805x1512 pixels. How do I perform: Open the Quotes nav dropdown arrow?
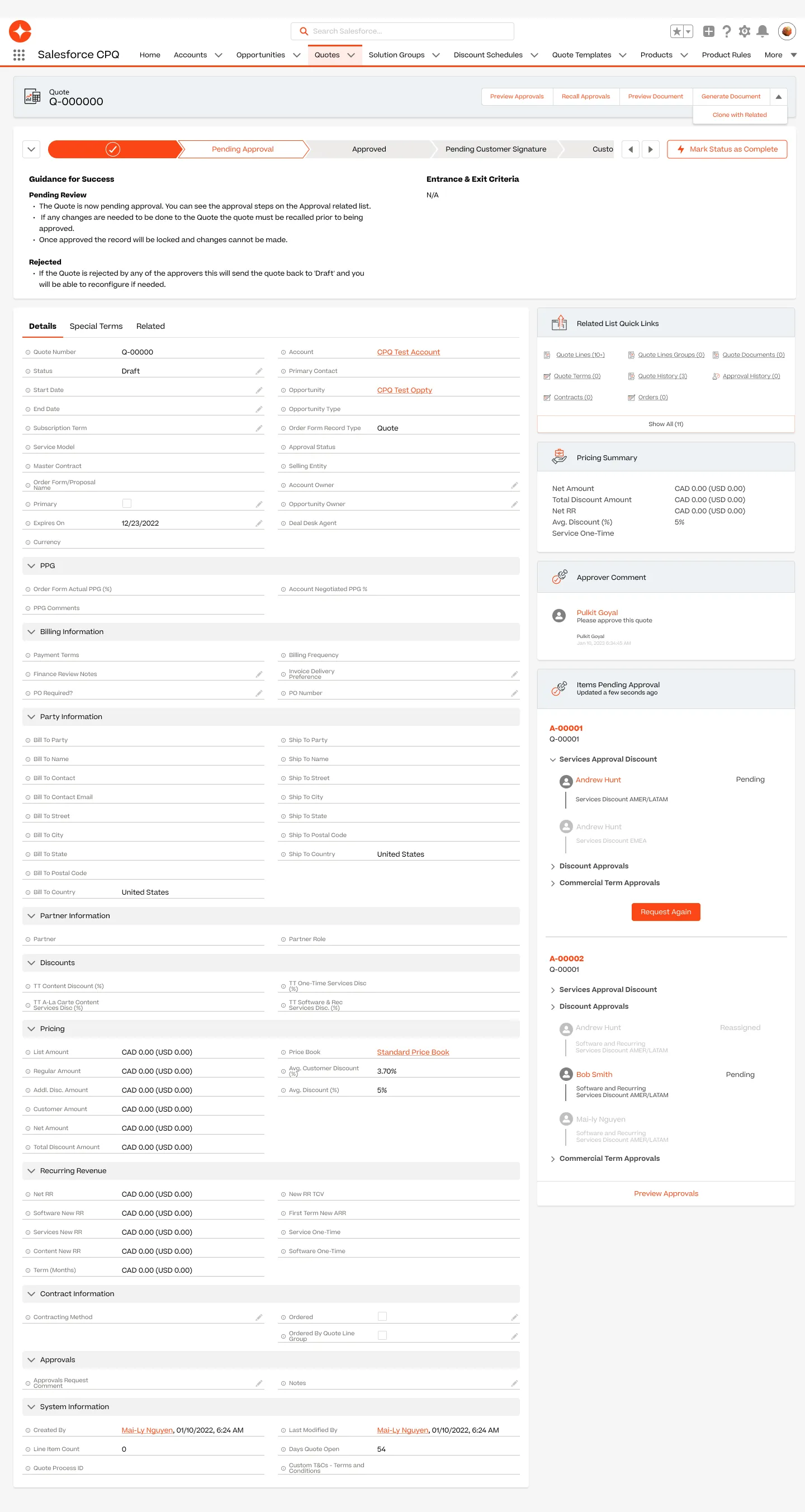pyautogui.click(x=351, y=55)
